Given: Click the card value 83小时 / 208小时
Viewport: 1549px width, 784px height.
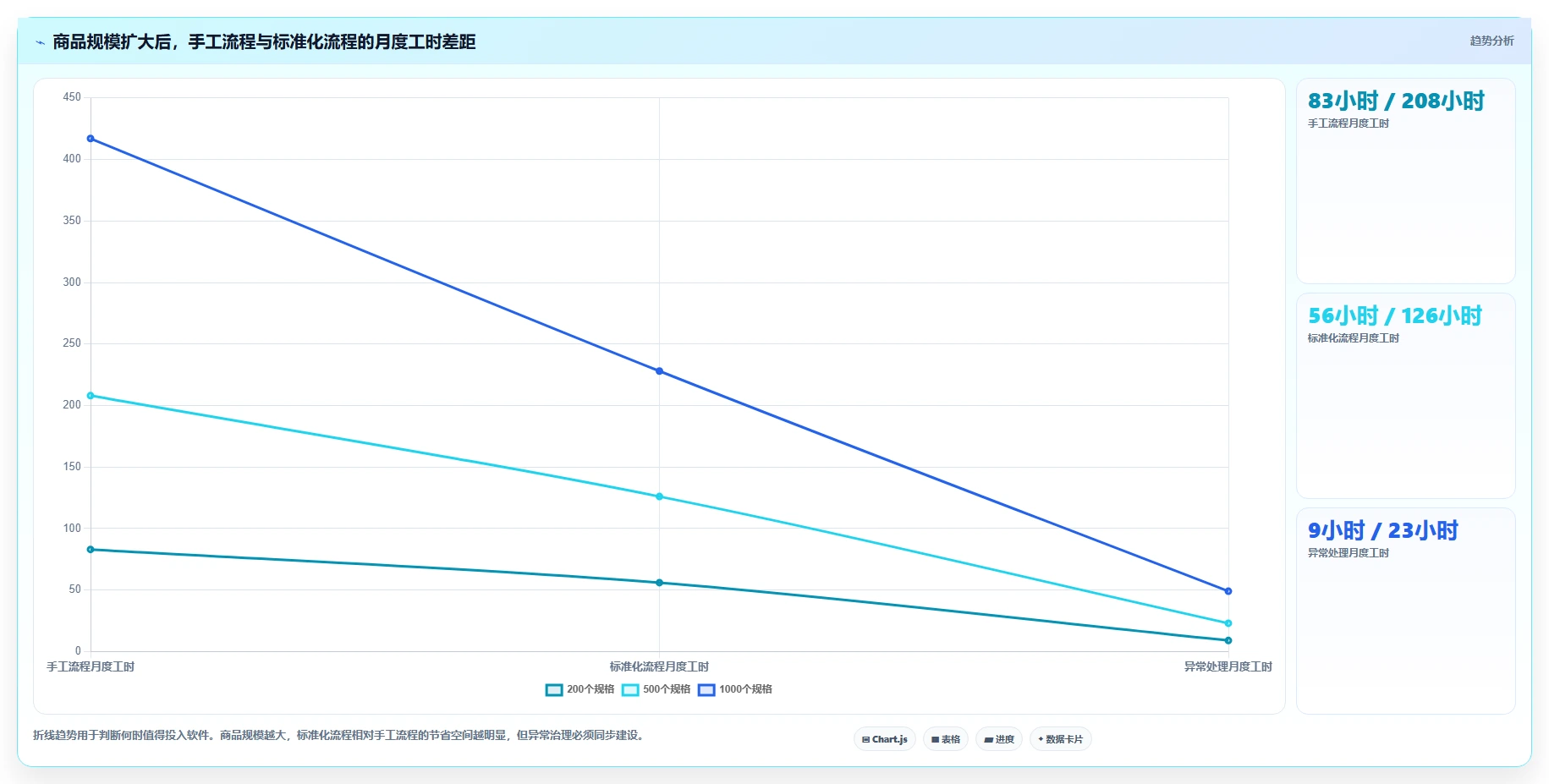Looking at the screenshot, I should [1396, 101].
